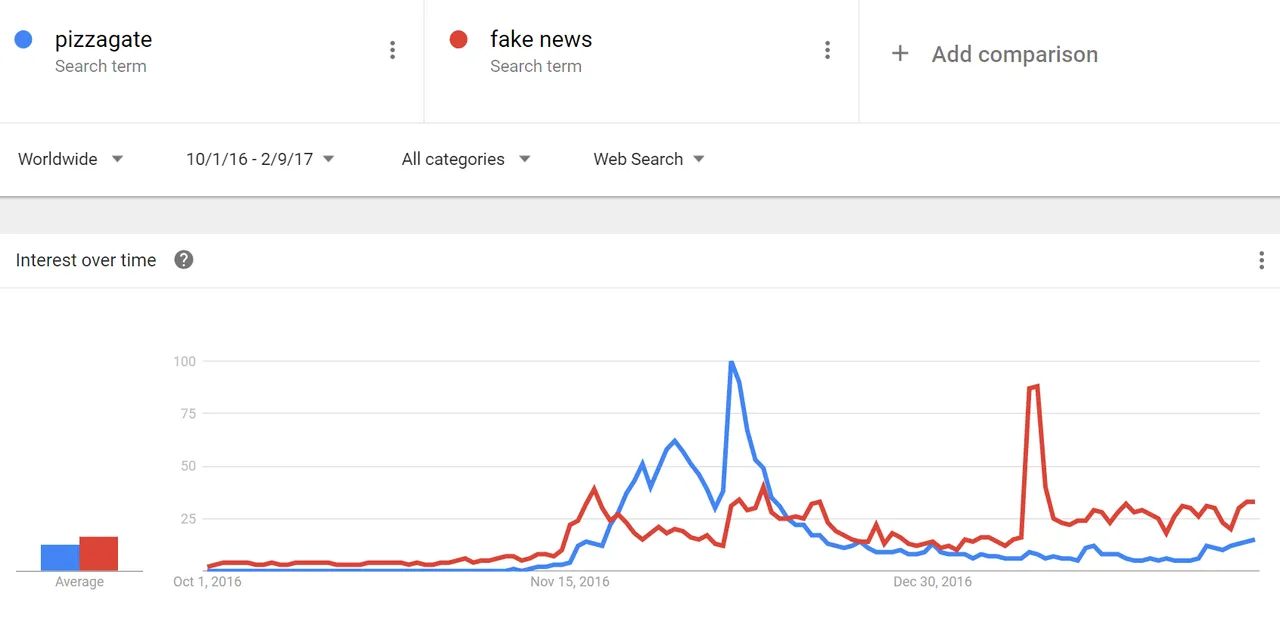This screenshot has width=1280, height=631.
Task: Click the red fake news color dot
Action: coord(458,40)
